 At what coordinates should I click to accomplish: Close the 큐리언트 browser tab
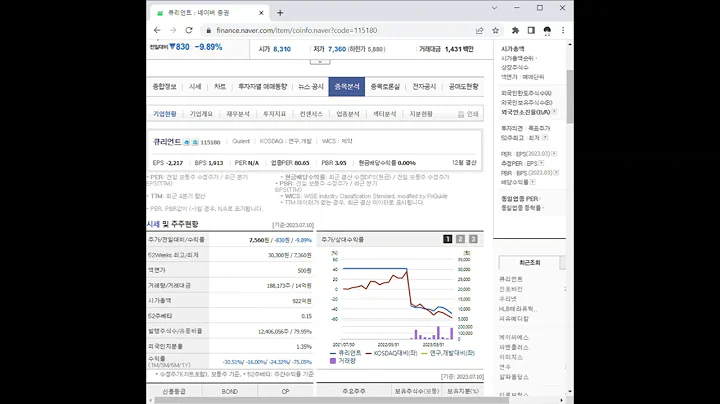point(261,13)
